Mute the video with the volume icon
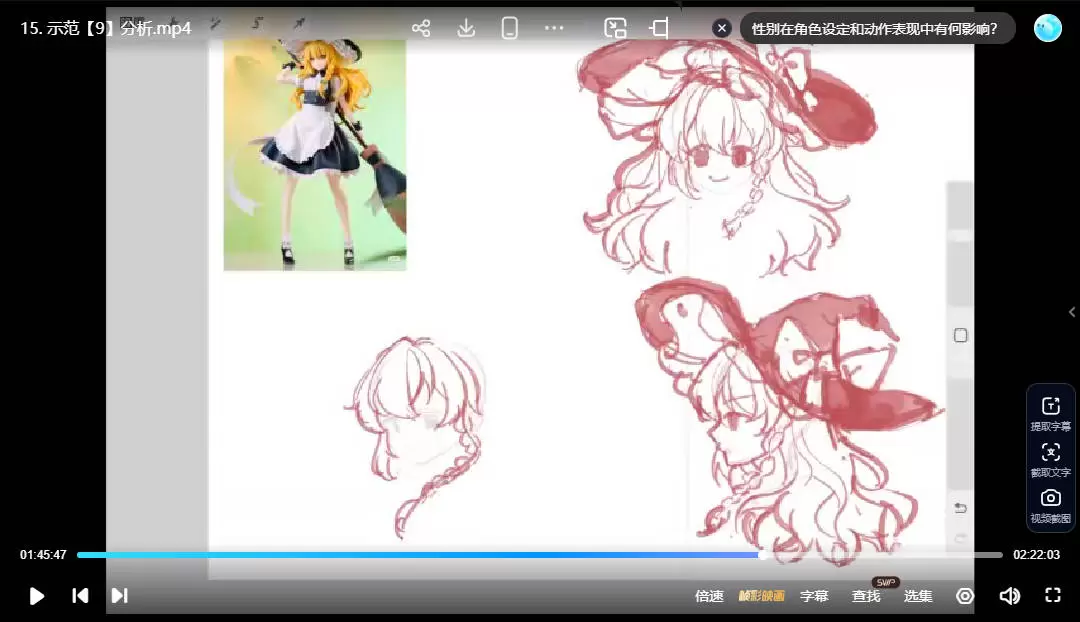The width and height of the screenshot is (1080, 622). pos(1009,596)
